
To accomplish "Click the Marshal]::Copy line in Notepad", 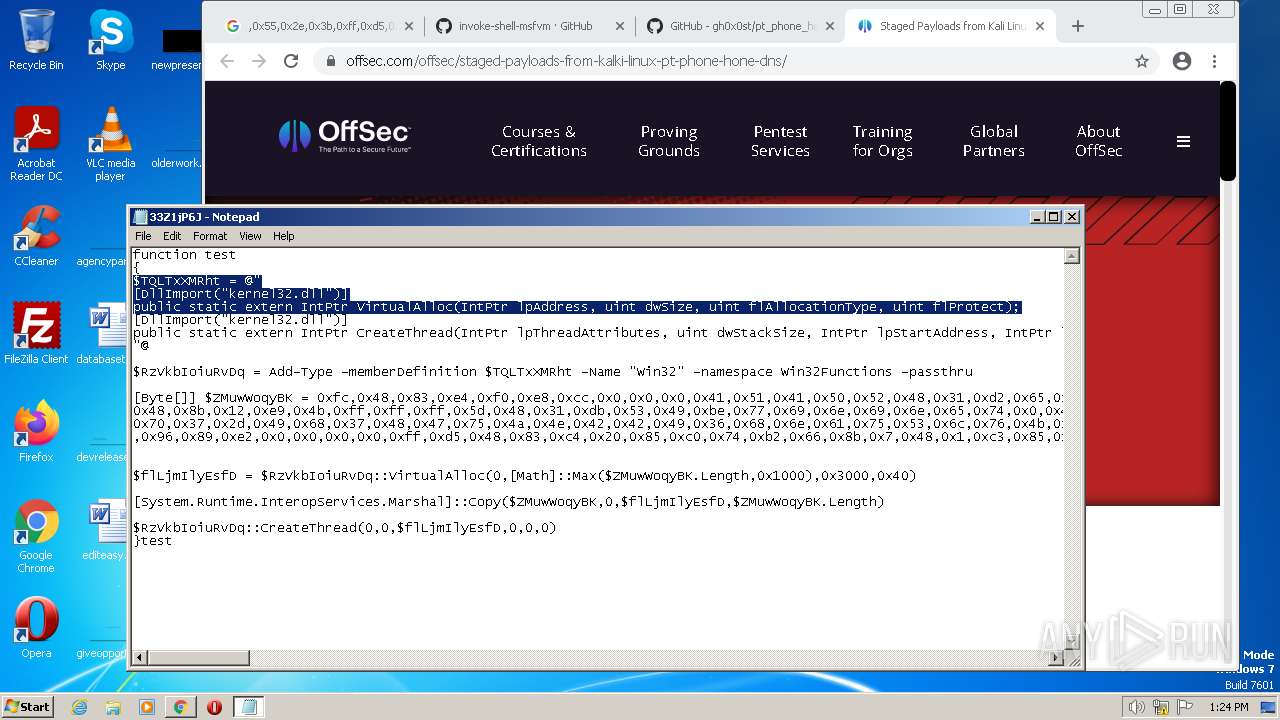I will click(509, 502).
